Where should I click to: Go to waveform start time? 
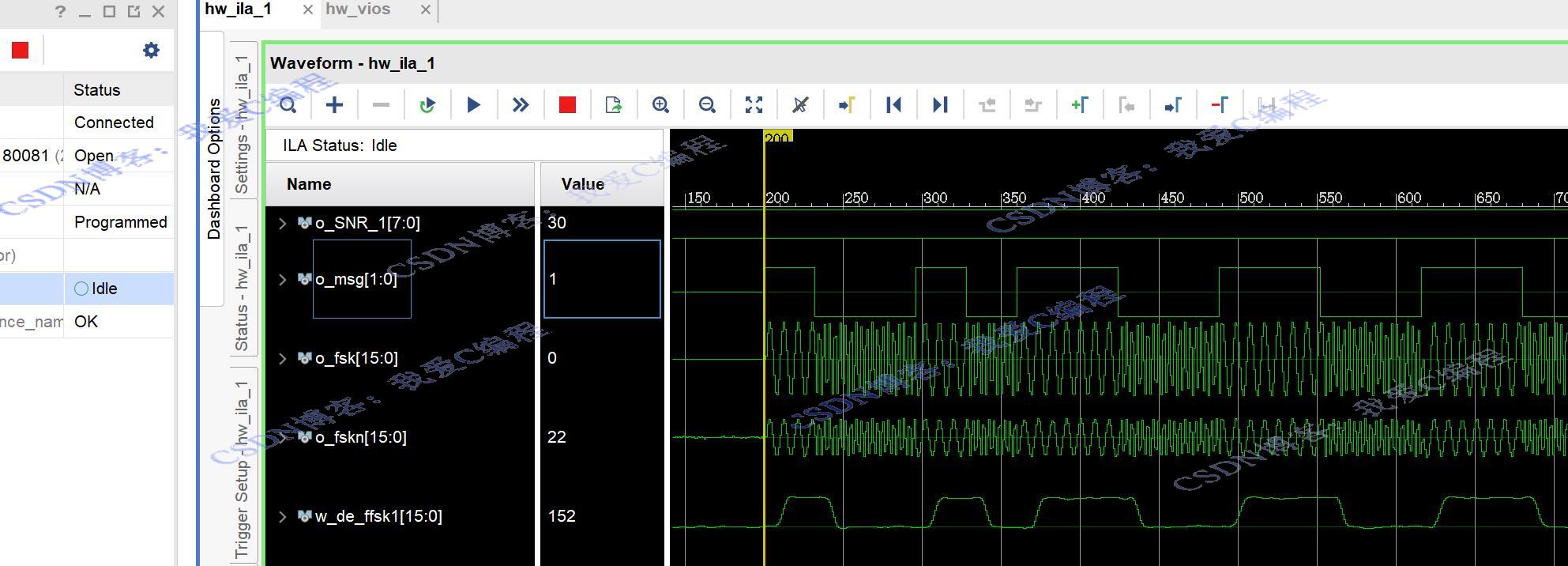pos(893,105)
